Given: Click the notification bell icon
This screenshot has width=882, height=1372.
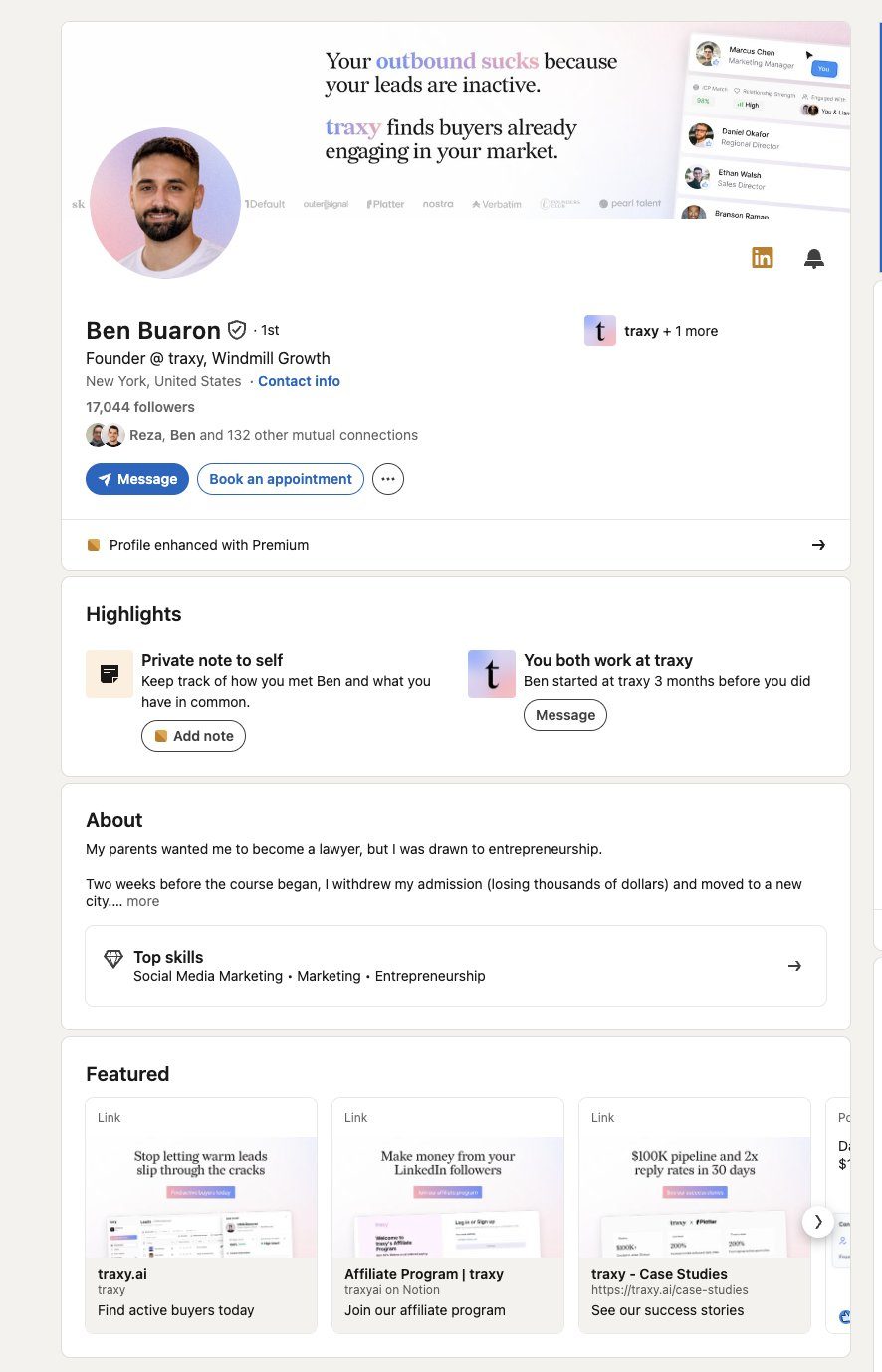Looking at the screenshot, I should 814,259.
